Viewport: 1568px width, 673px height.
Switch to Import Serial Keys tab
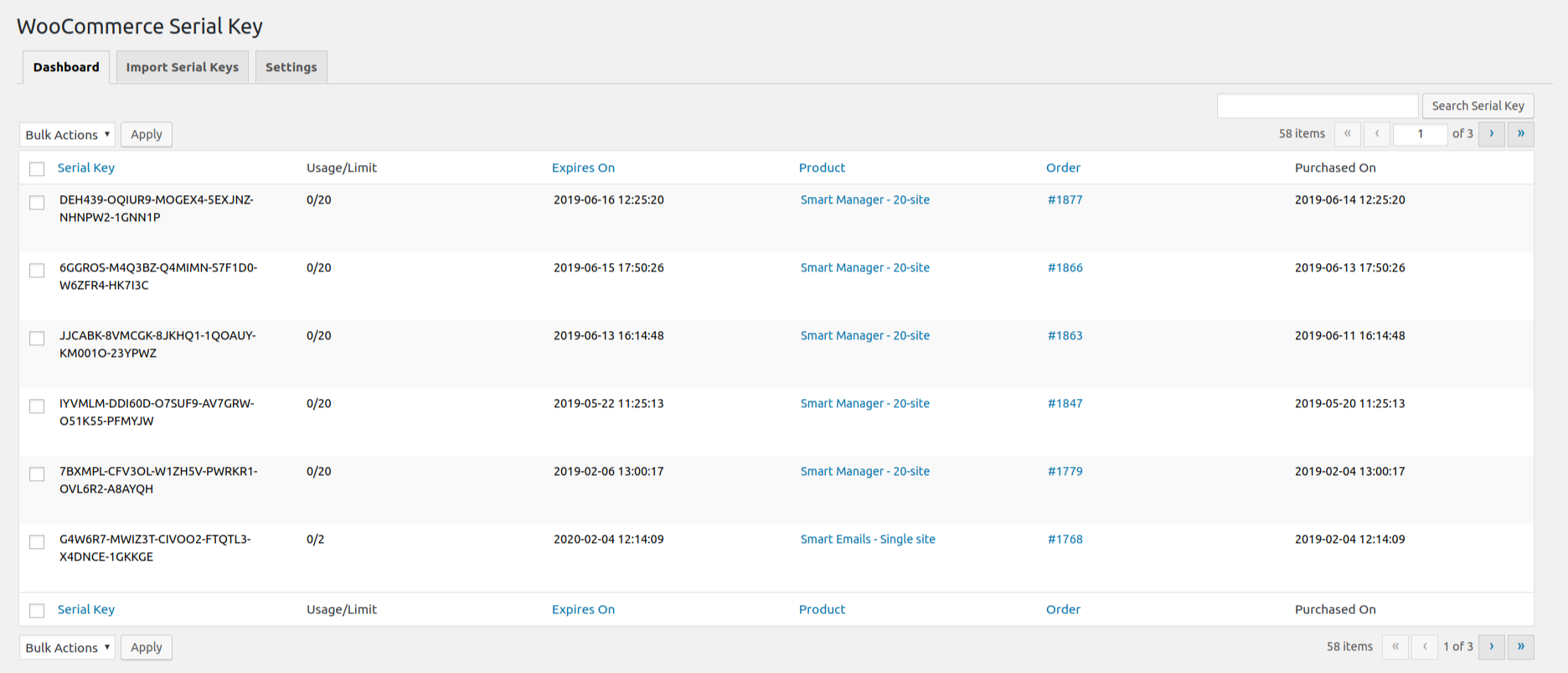tap(182, 67)
